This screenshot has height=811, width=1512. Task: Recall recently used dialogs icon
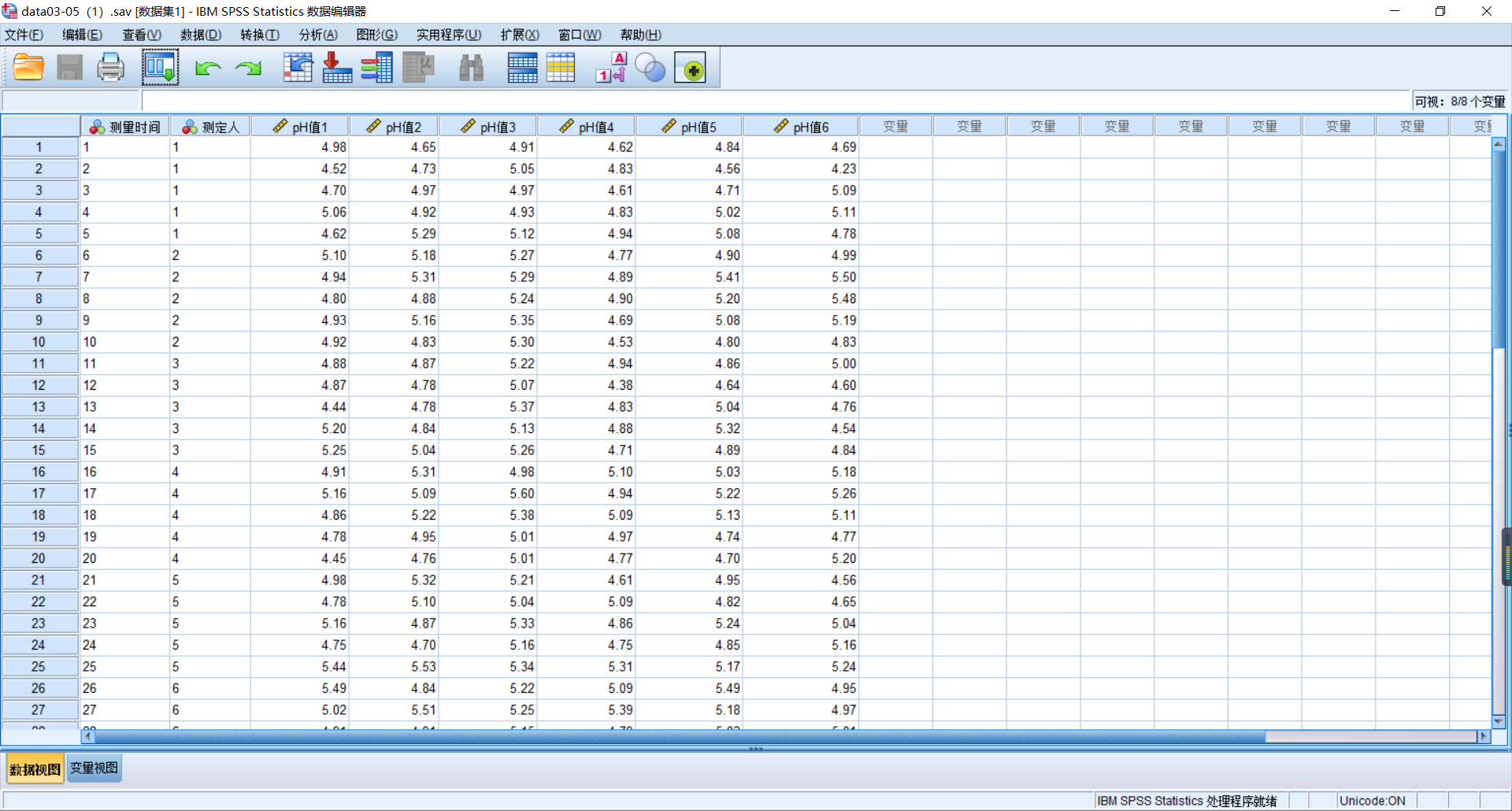[160, 68]
